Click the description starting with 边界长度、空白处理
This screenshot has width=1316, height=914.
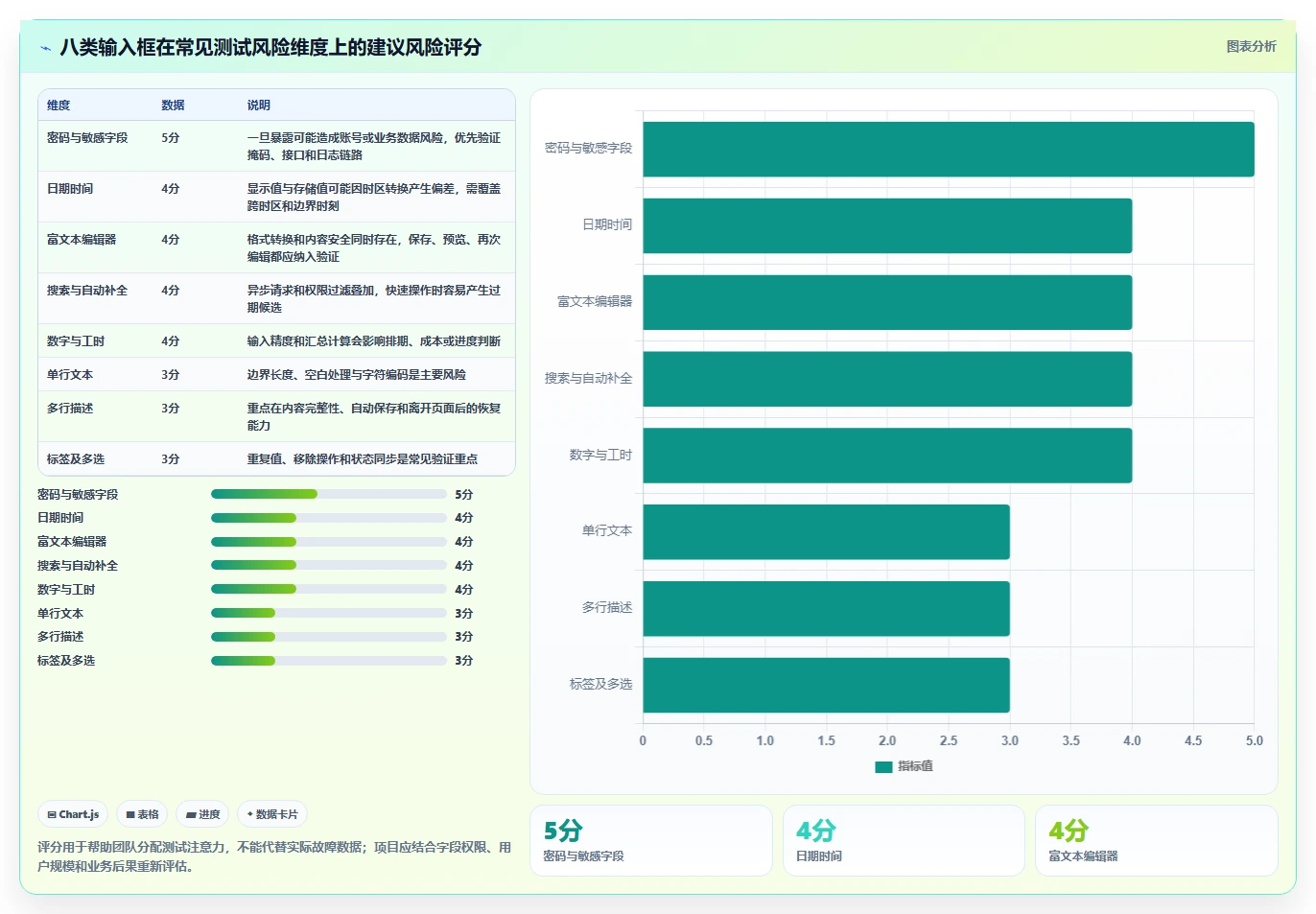click(357, 375)
